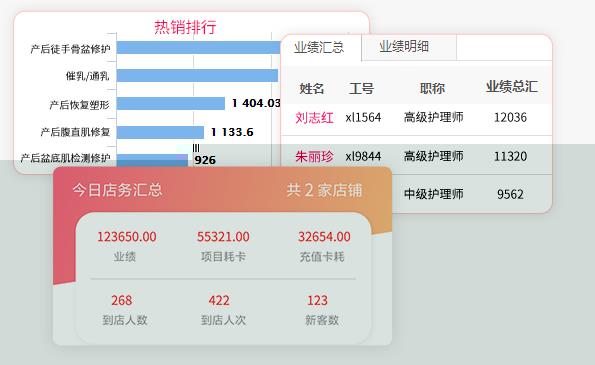Sort by the 业绩总汇 column header

pos(512,87)
